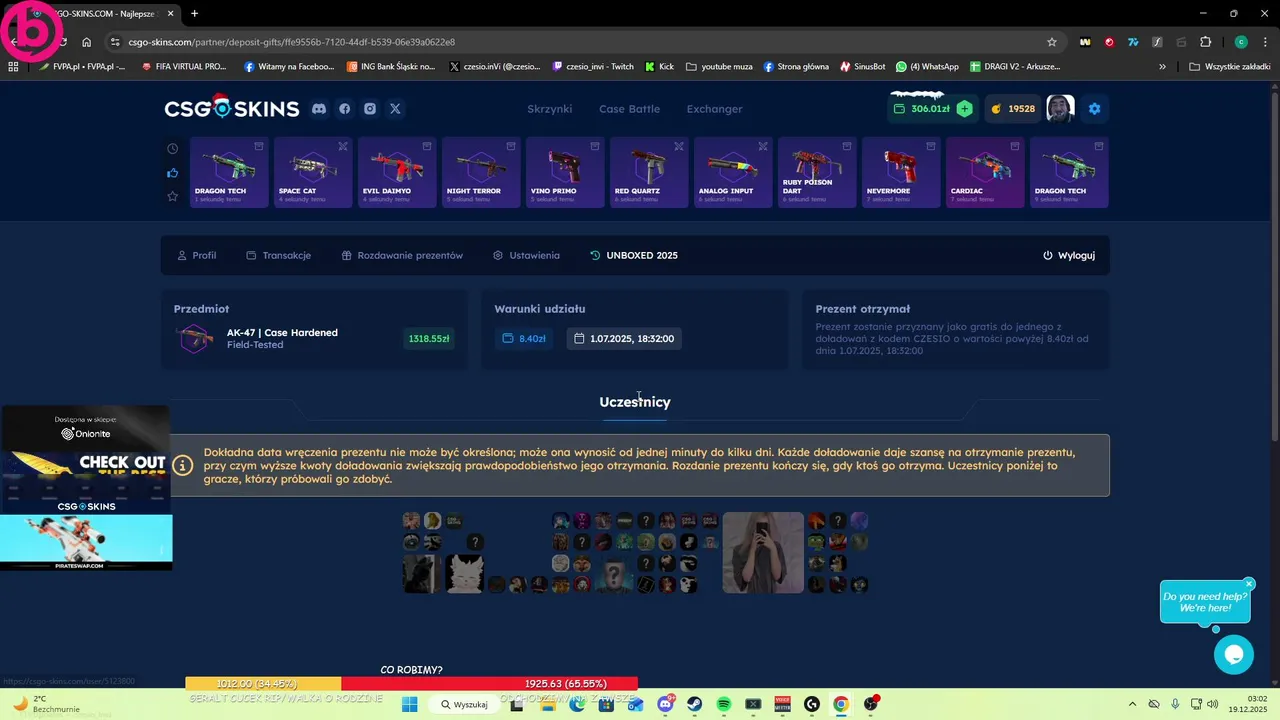Screen dimensions: 1280x720
Task: Select the clock recent drops icon
Action: pyautogui.click(x=172, y=148)
